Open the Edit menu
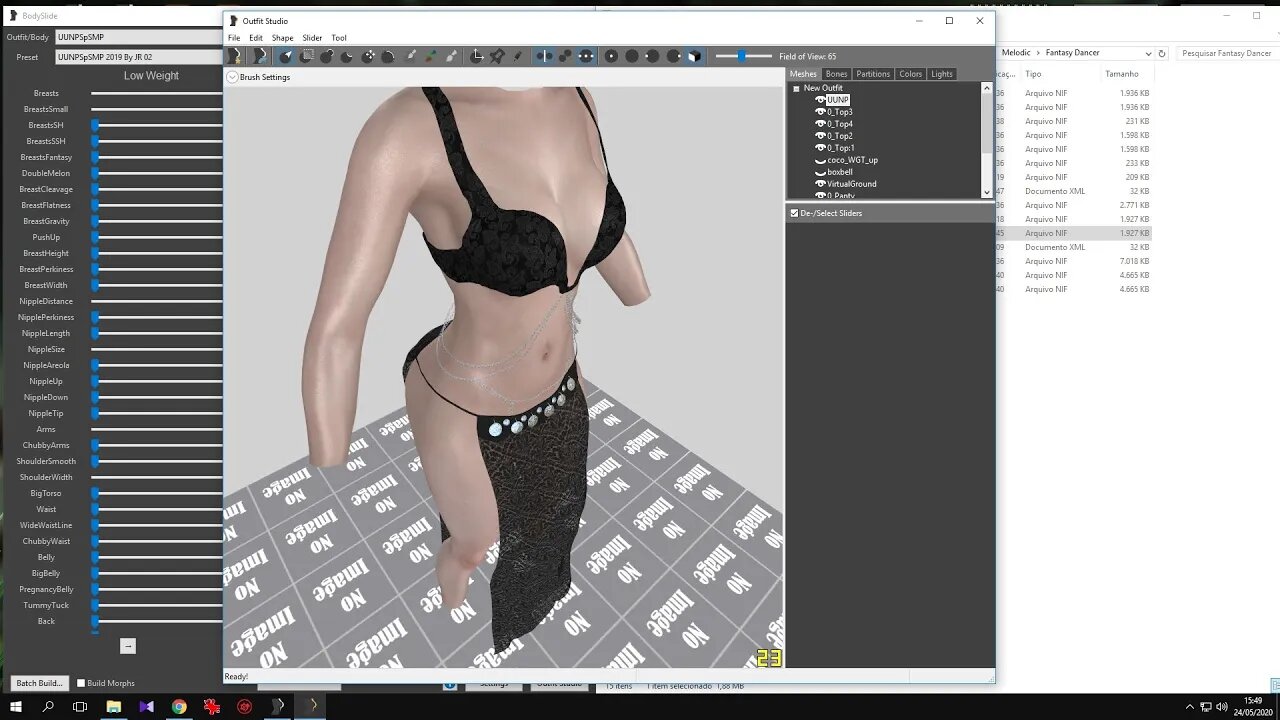This screenshot has width=1280, height=720. pos(256,38)
